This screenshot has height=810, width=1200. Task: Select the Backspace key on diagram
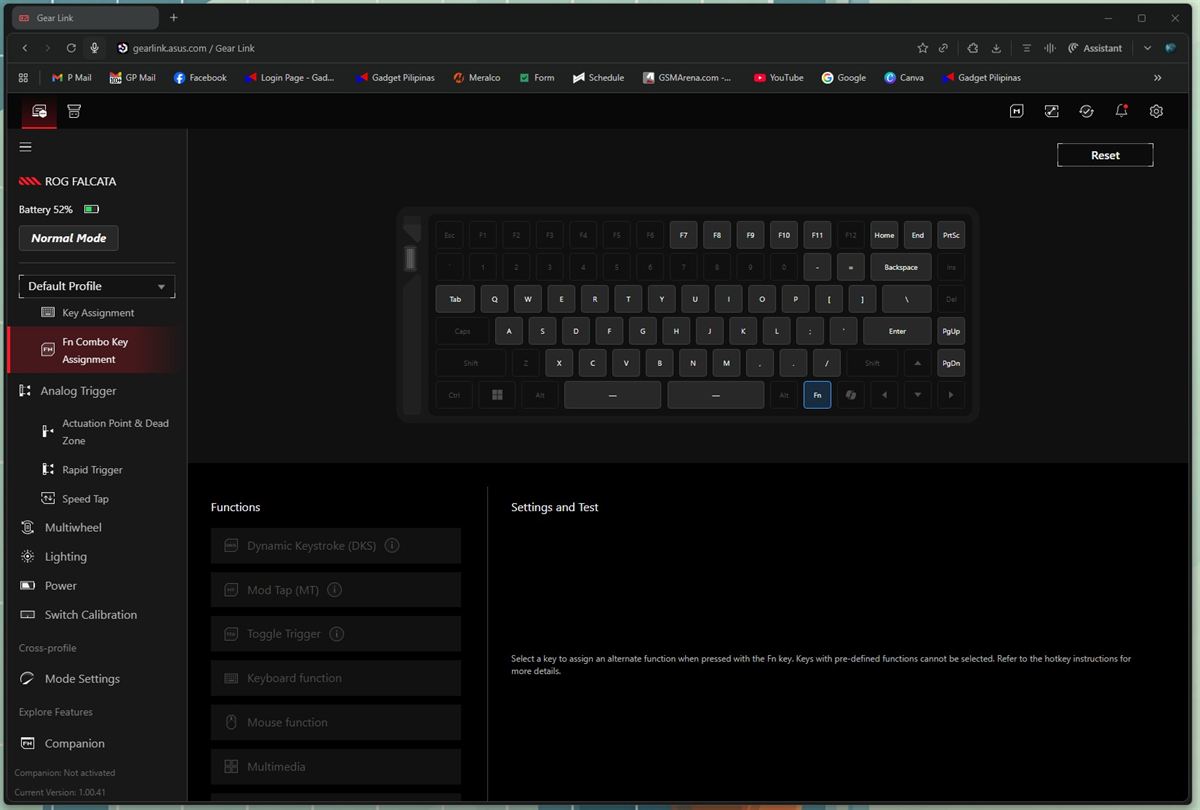(901, 267)
